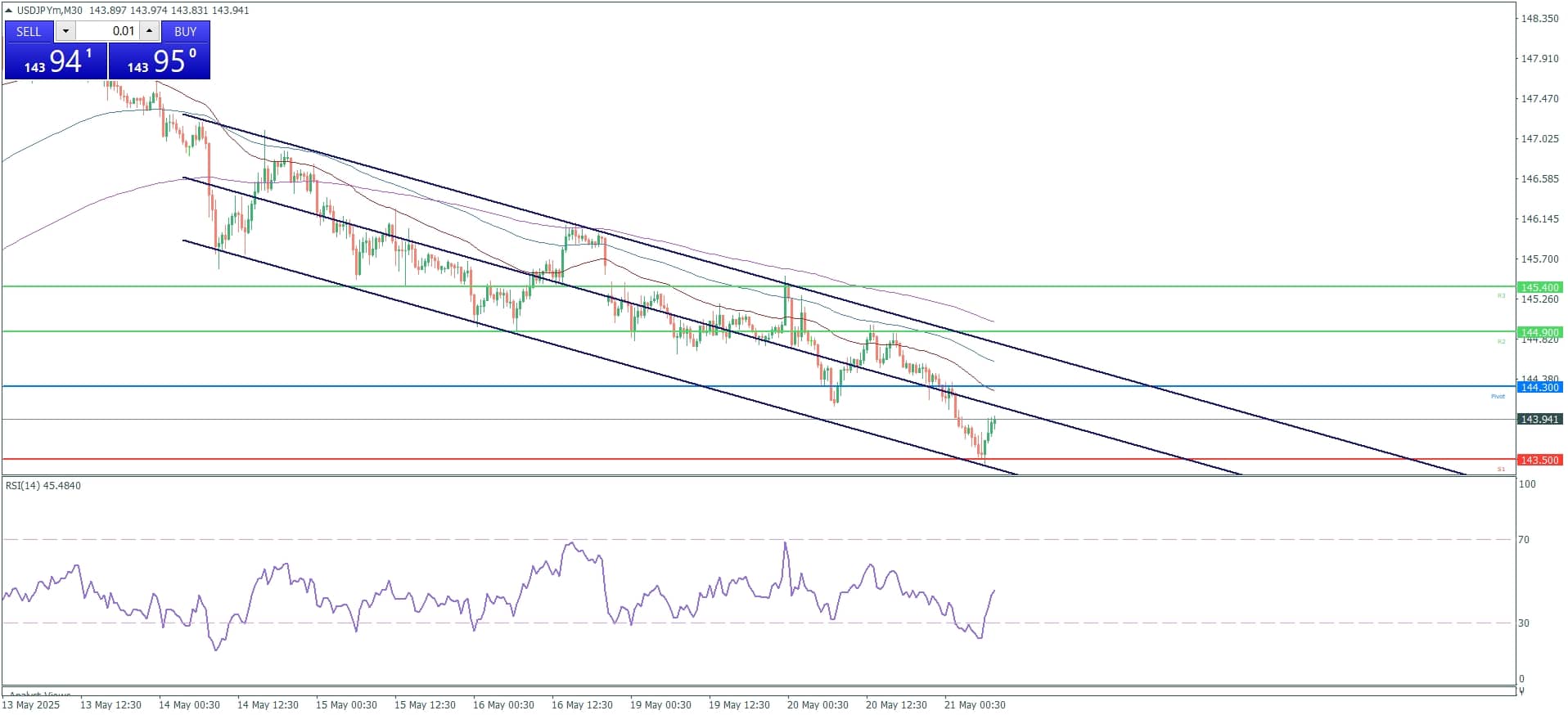1568x715 pixels.
Task: Click the 13 May 2025 date label
Action: (x=32, y=704)
